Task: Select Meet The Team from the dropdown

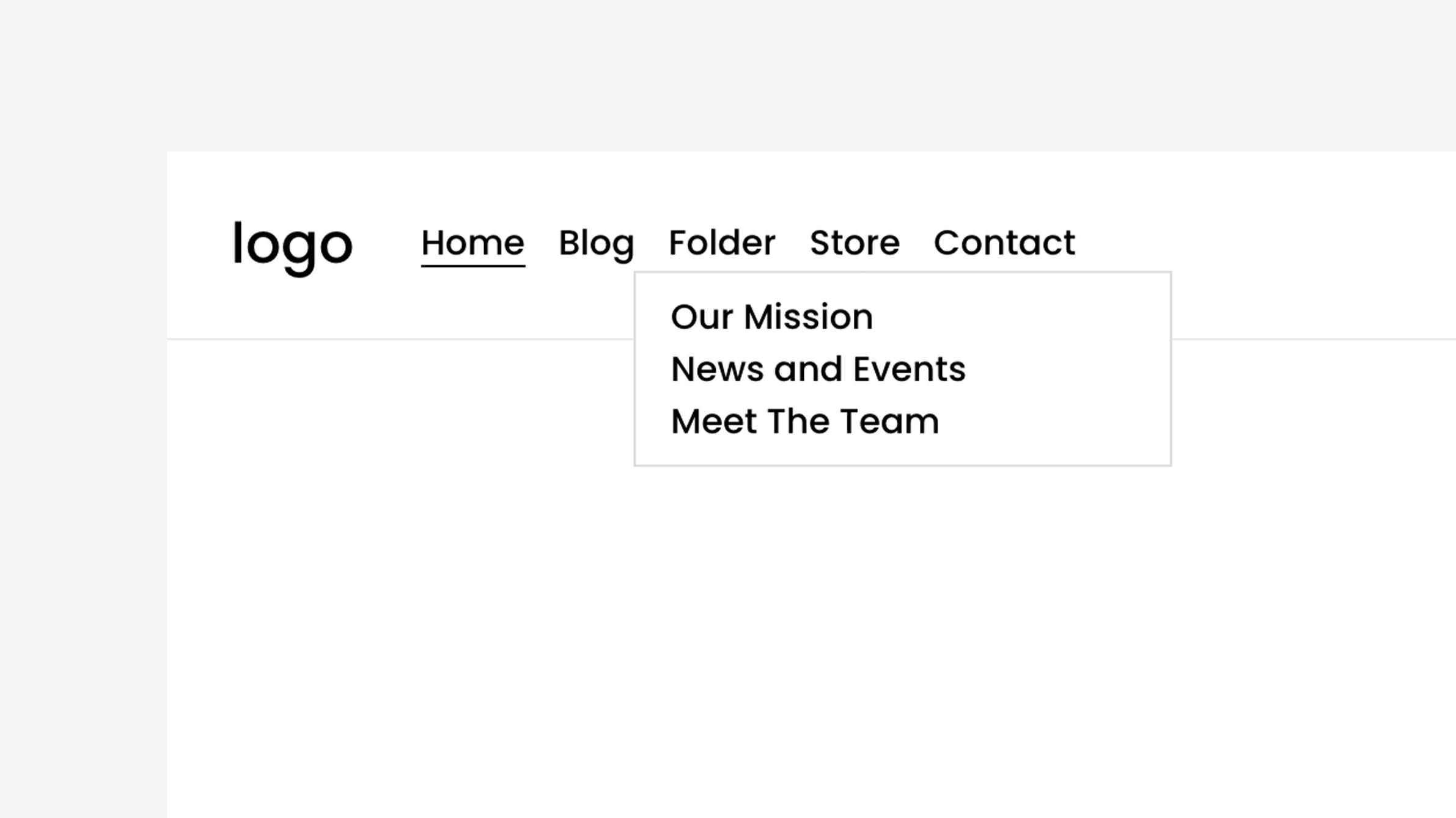Action: pyautogui.click(x=804, y=420)
